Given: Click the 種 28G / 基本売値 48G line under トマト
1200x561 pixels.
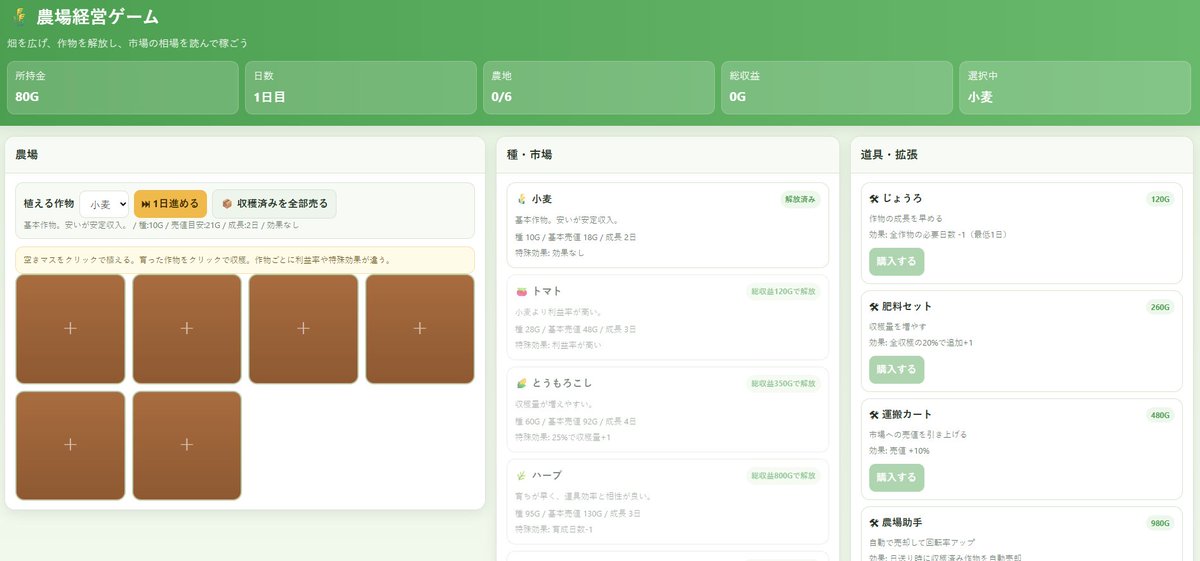Looking at the screenshot, I should click(x=575, y=329).
